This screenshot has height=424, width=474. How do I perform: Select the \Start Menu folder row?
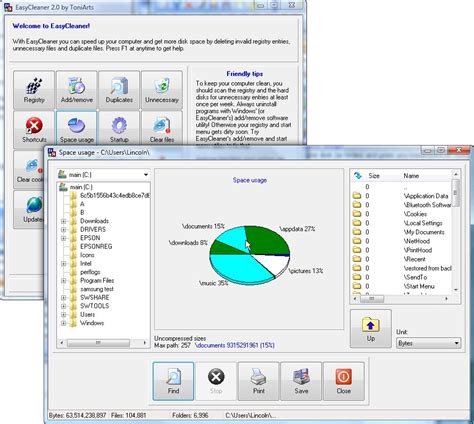point(402,286)
